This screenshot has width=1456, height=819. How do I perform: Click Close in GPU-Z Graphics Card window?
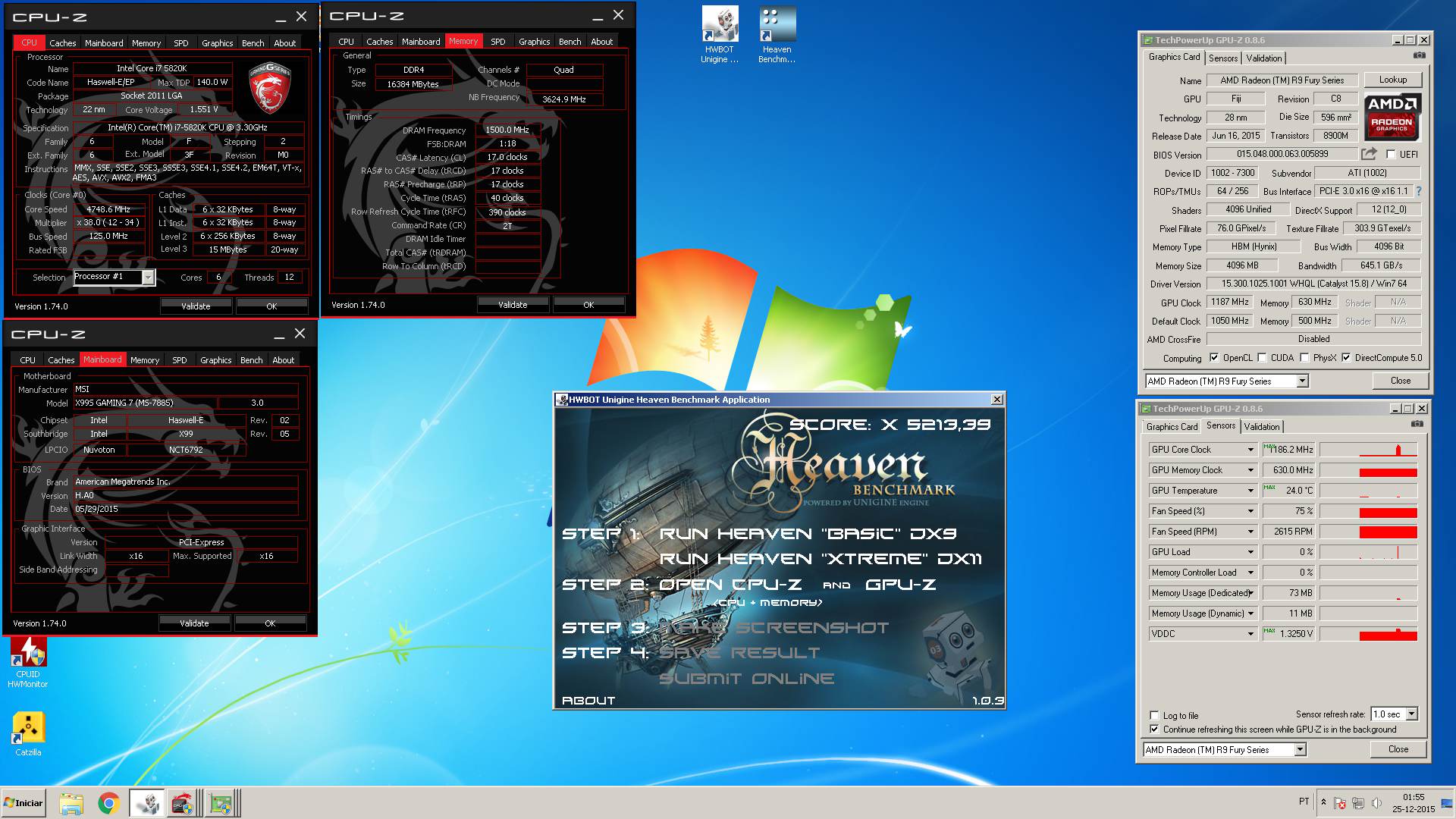(x=1401, y=381)
